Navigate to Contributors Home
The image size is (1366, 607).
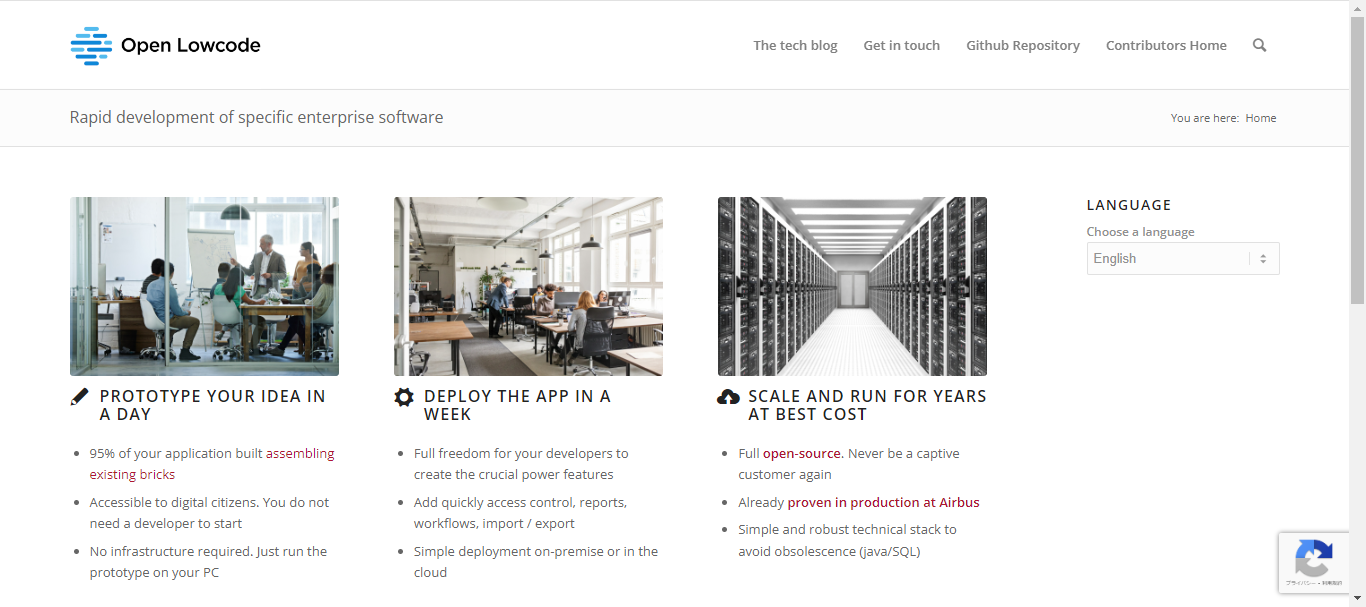tap(1166, 45)
